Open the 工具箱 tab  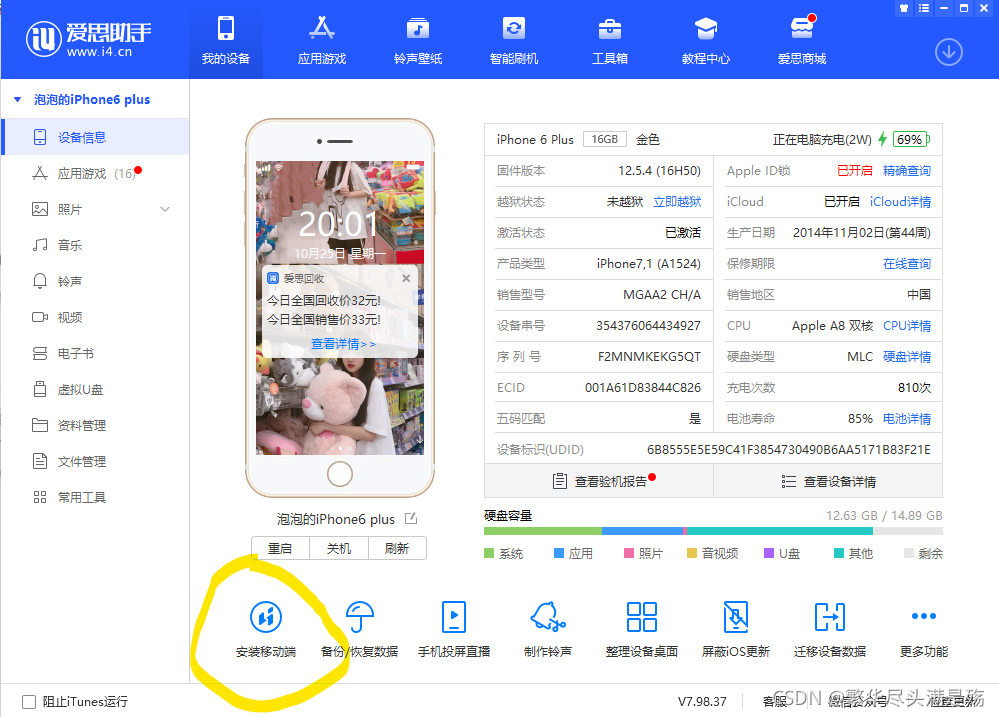coord(610,41)
